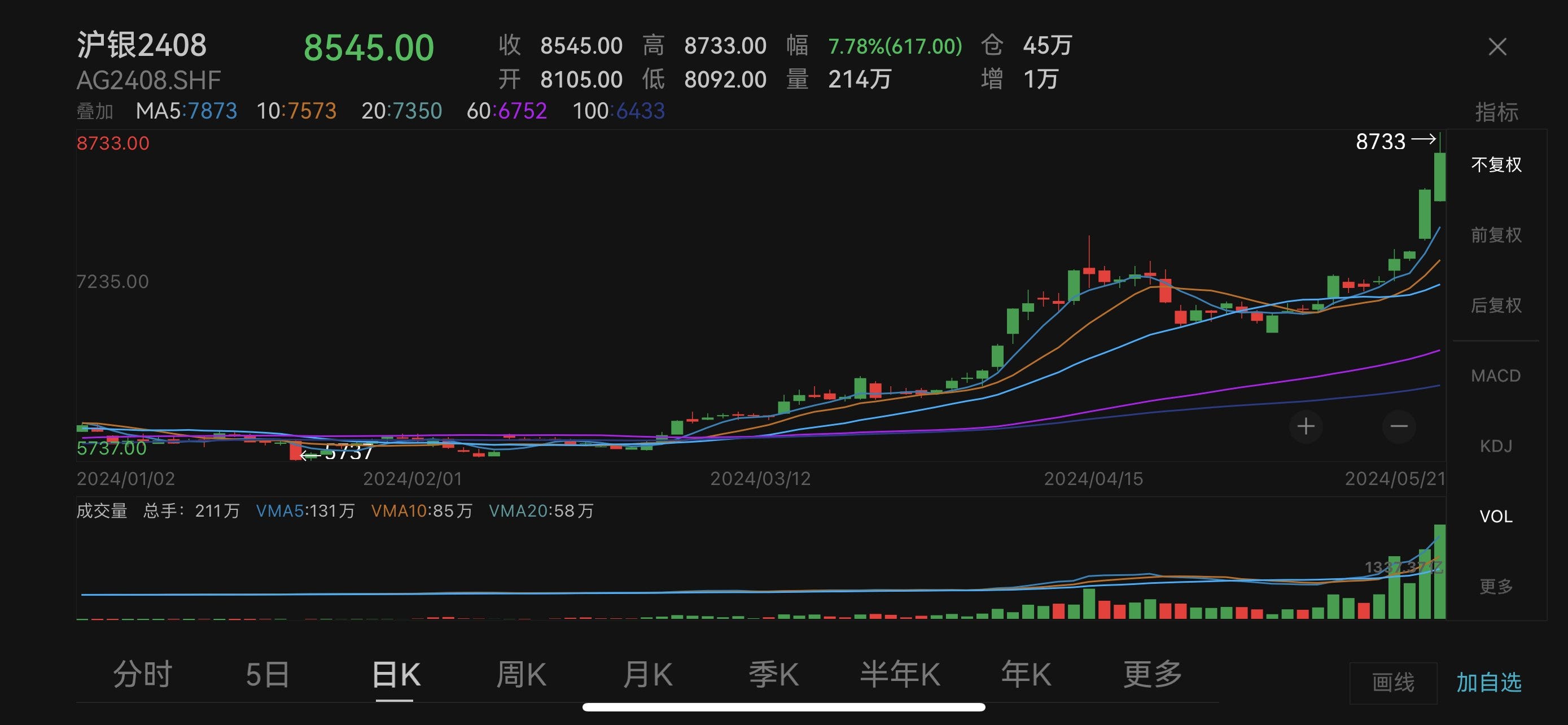Open 更多 timeframe options in bottom bar
This screenshot has width=1568, height=725.
point(1152,675)
